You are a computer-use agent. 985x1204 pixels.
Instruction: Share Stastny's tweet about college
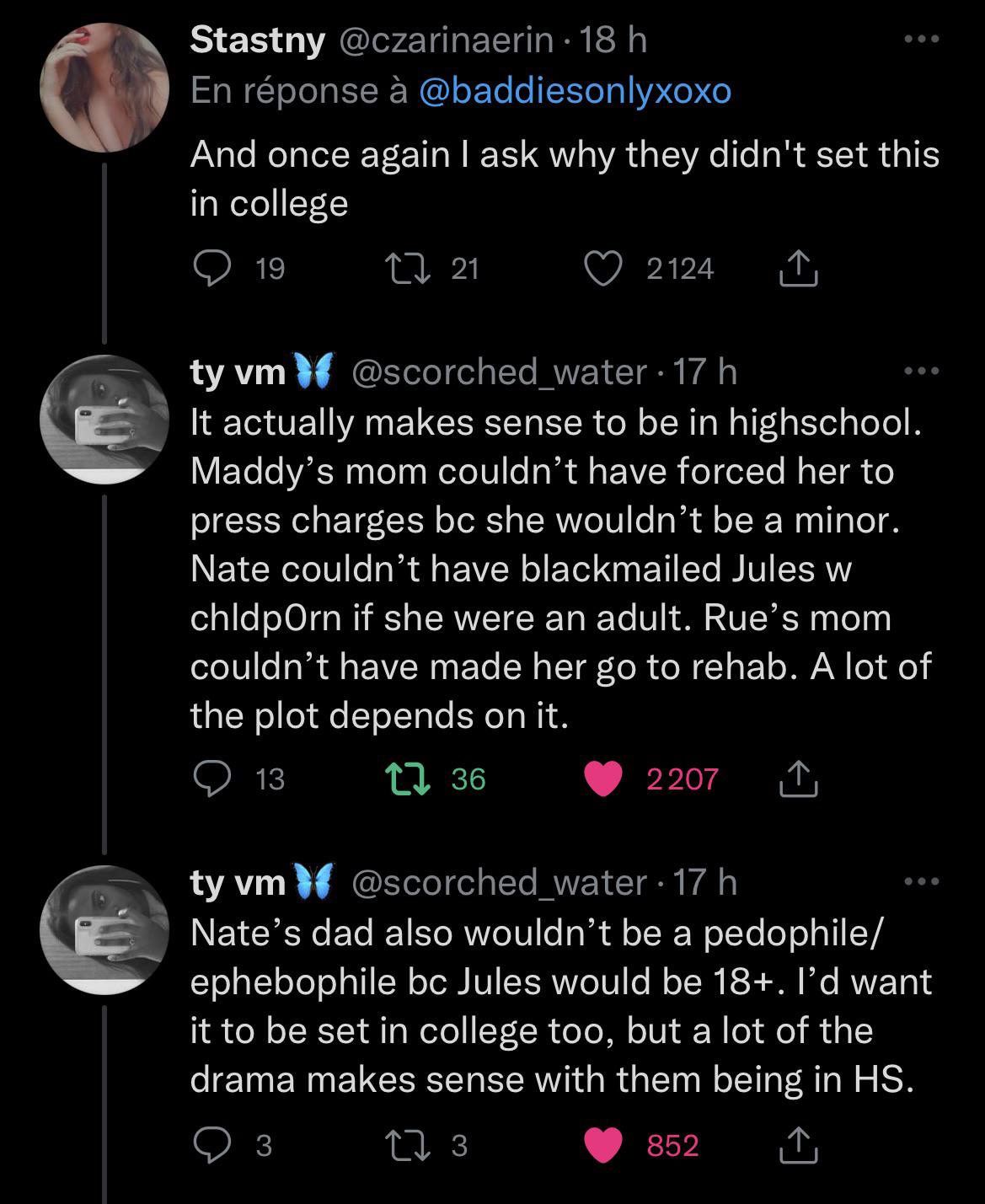(x=797, y=269)
